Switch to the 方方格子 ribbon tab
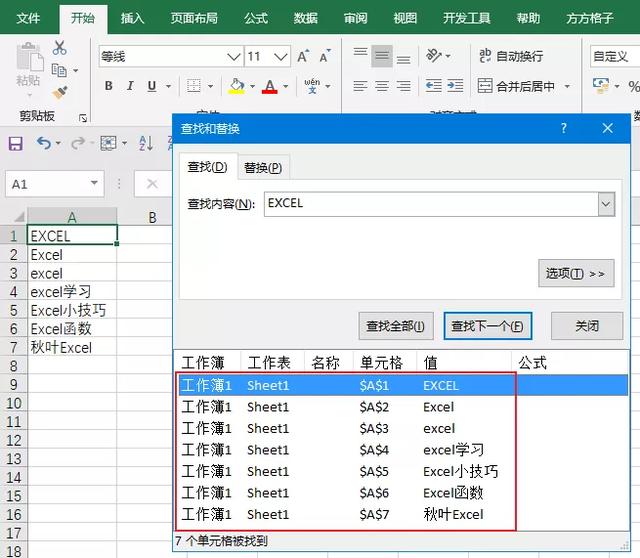The image size is (640, 558). pyautogui.click(x=589, y=18)
